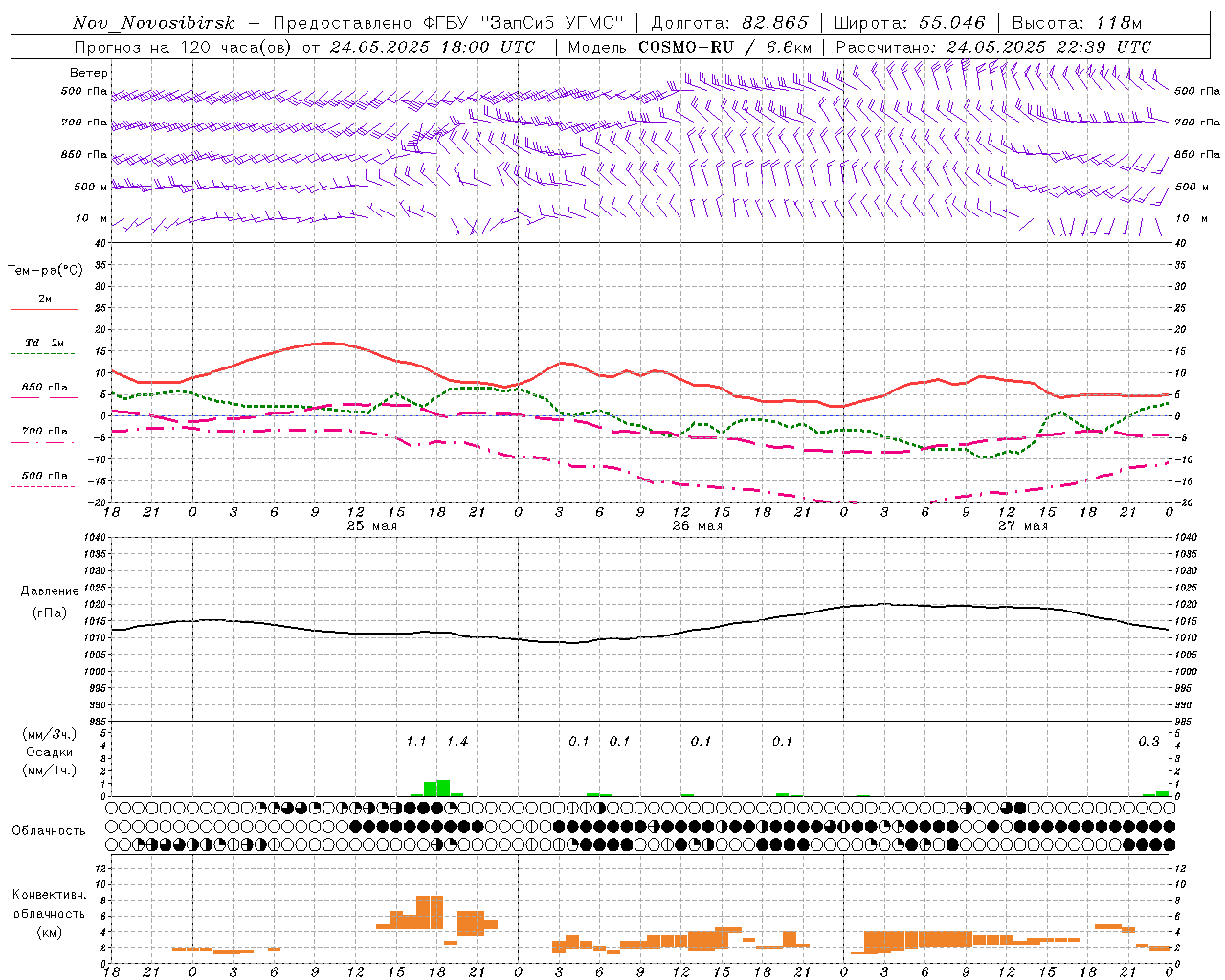Click the Давление (гПа) pressure label
Viewport: 1225px width, 980px height.
point(50,602)
